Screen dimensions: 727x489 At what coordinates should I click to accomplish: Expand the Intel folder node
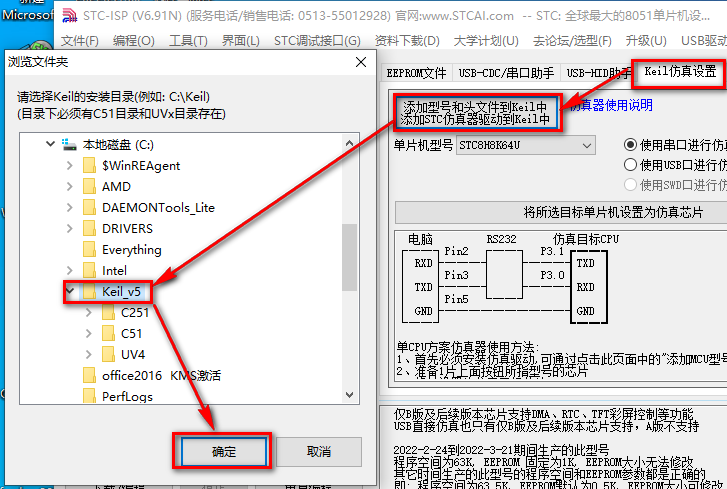[x=70, y=270]
